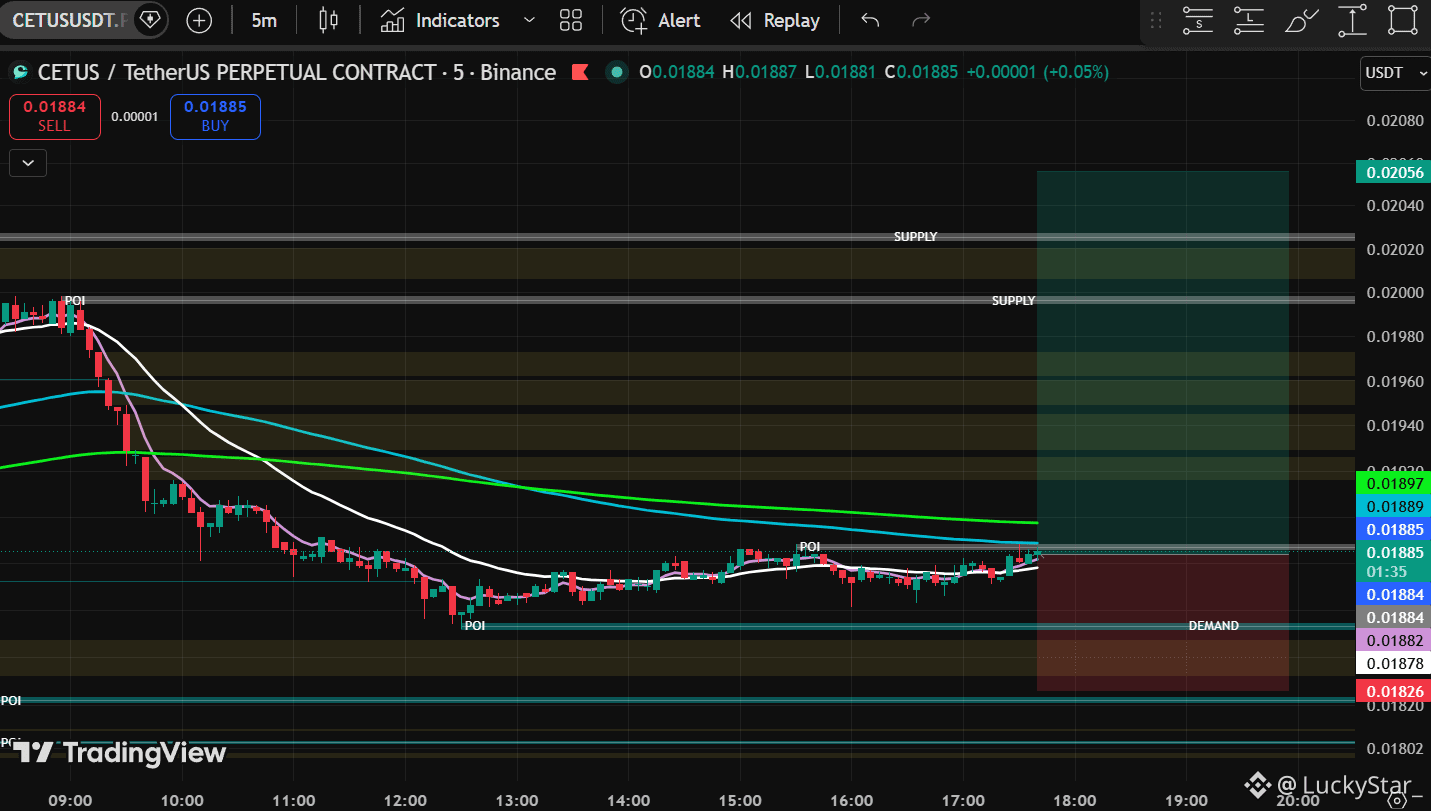The width and height of the screenshot is (1431, 811).
Task: Select the SUPPLY label near 0.02020
Action: click(915, 237)
